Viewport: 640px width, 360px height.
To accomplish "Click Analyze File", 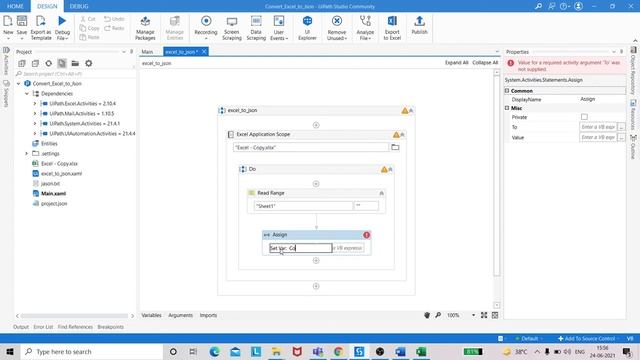I will (x=365, y=28).
